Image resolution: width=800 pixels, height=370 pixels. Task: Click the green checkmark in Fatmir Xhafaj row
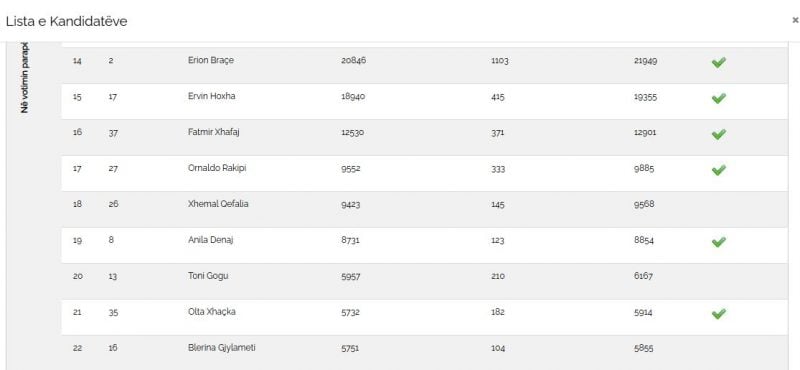click(718, 134)
